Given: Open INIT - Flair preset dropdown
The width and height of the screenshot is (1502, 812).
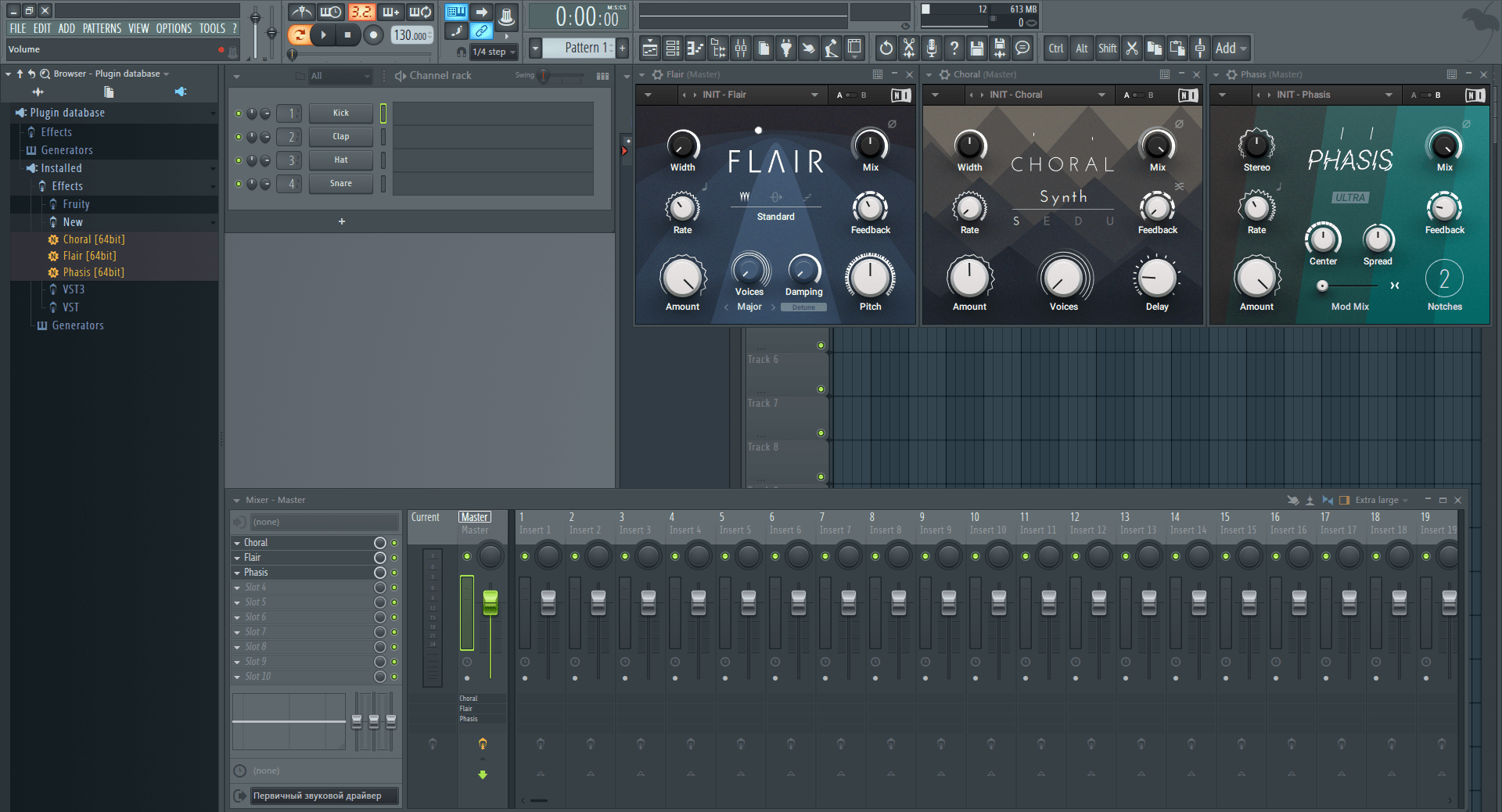Looking at the screenshot, I should click(x=814, y=95).
